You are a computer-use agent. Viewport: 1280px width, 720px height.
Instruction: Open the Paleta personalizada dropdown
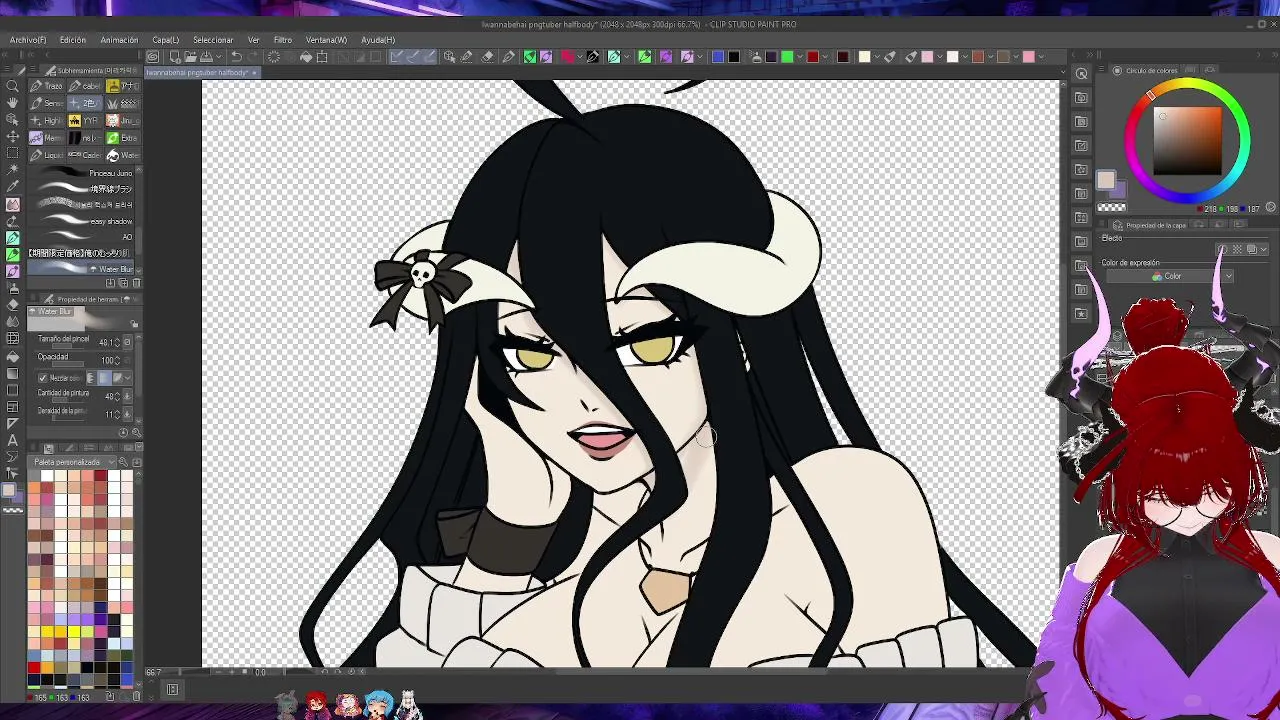tap(74, 462)
